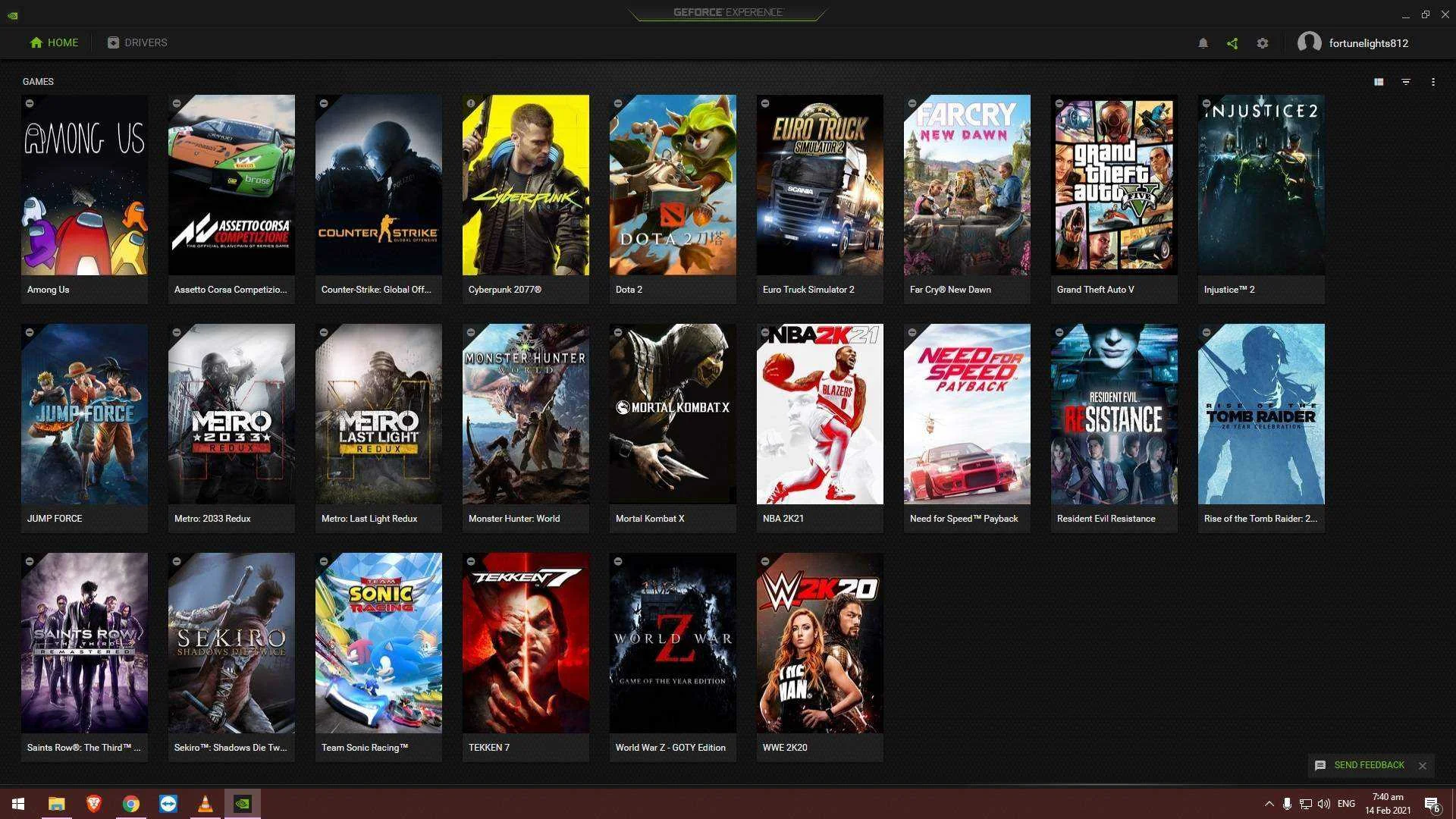Click the SEND FEEDBACK button
This screenshot has height=819, width=1456.
tap(1360, 765)
